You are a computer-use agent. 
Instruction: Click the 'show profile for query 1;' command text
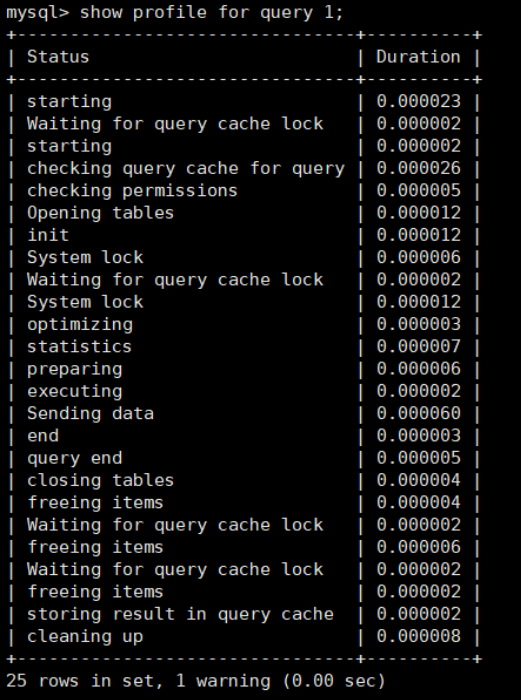pyautogui.click(x=211, y=12)
